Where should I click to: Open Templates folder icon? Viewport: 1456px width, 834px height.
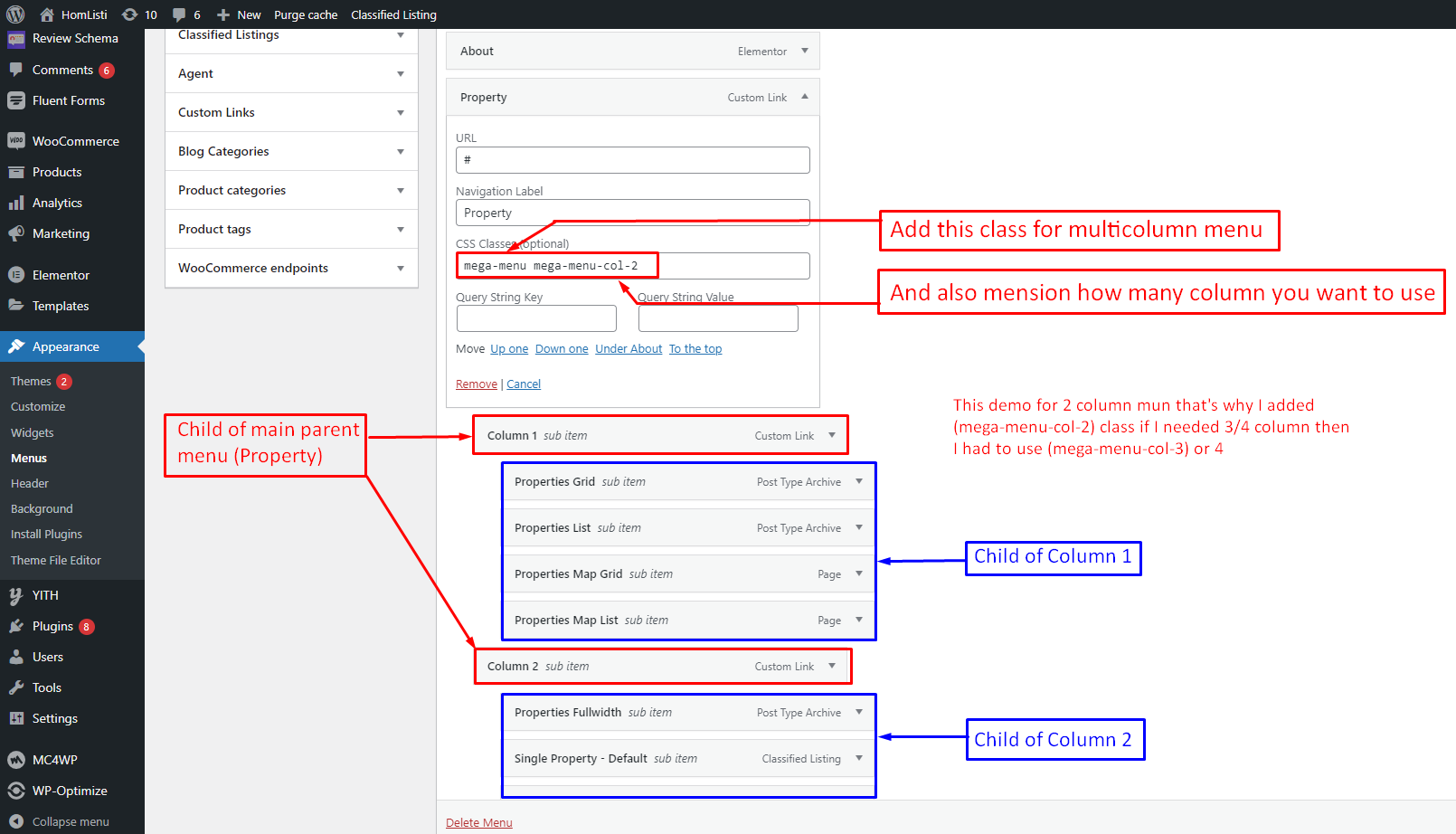point(16,306)
